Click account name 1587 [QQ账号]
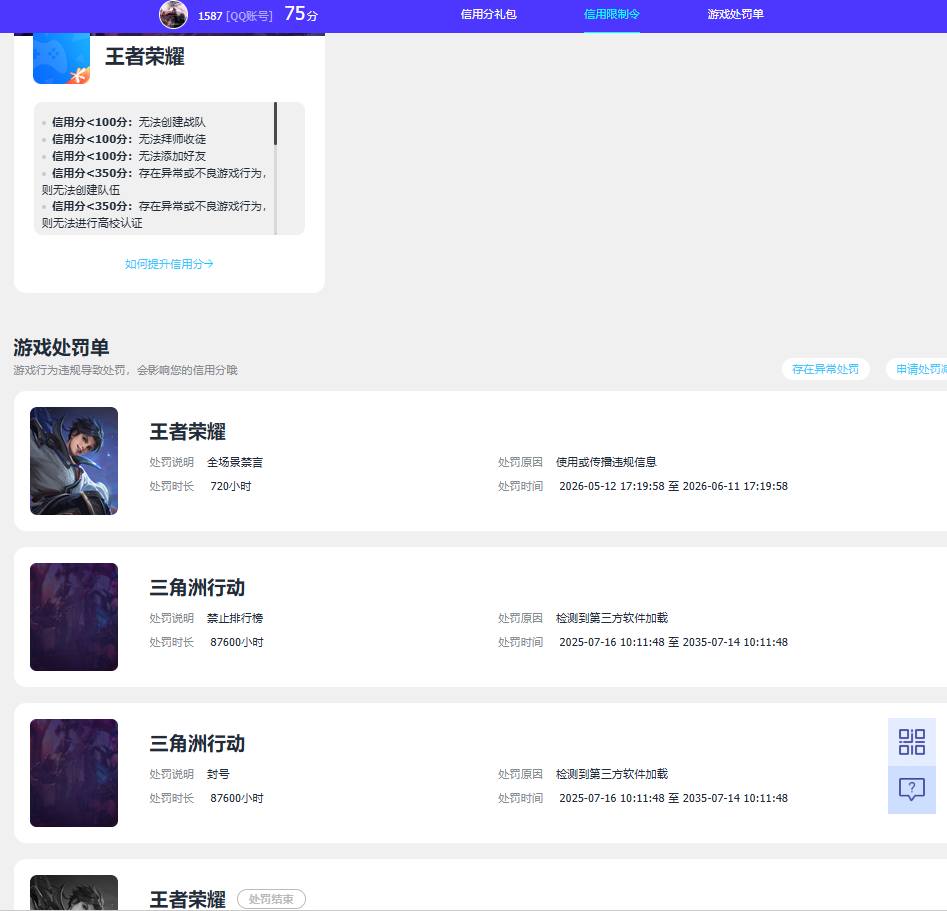Image resolution: width=947 pixels, height=911 pixels. point(235,16)
